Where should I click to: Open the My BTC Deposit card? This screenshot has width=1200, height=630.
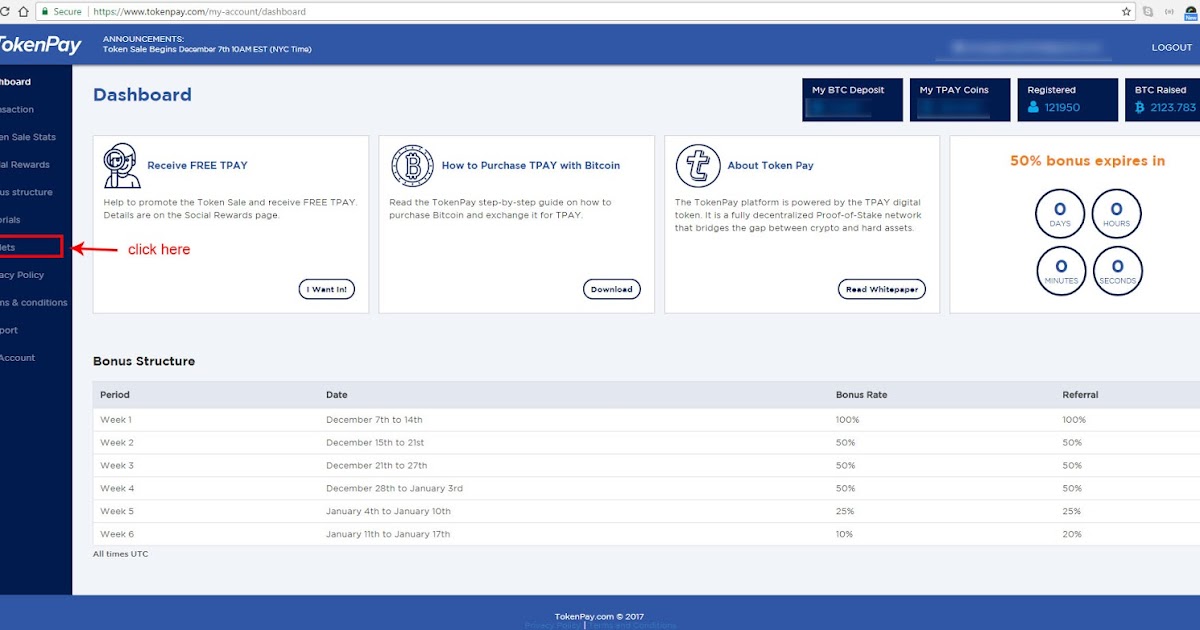pos(852,100)
